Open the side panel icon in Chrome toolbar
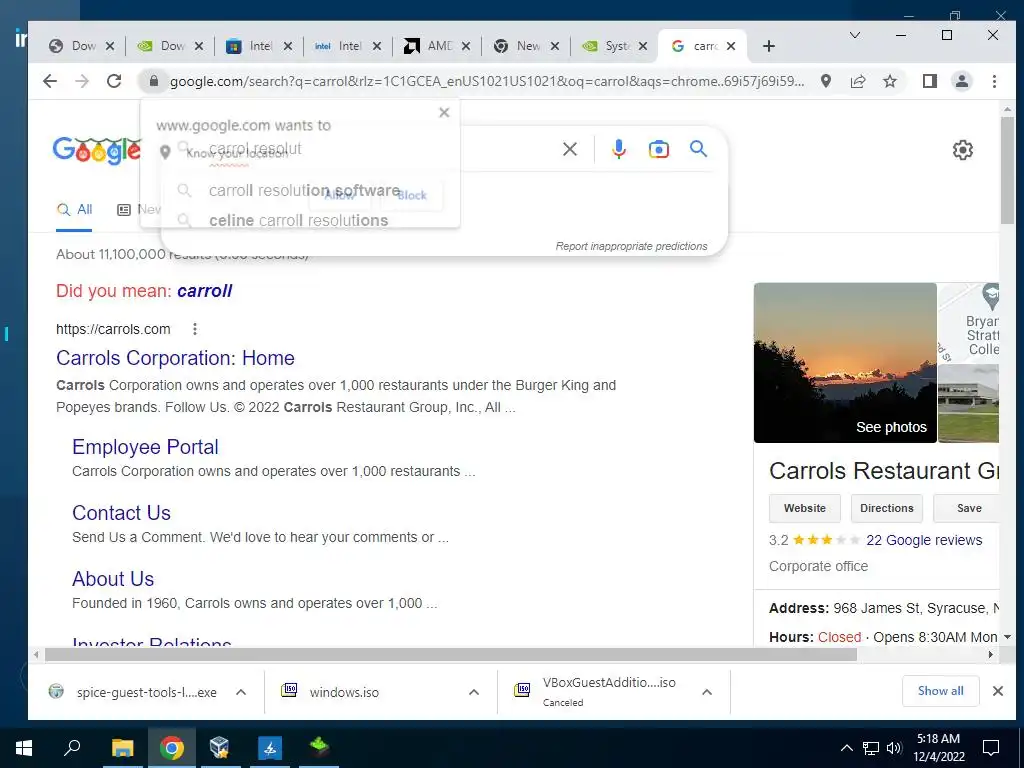Image resolution: width=1024 pixels, height=768 pixels. 929,81
